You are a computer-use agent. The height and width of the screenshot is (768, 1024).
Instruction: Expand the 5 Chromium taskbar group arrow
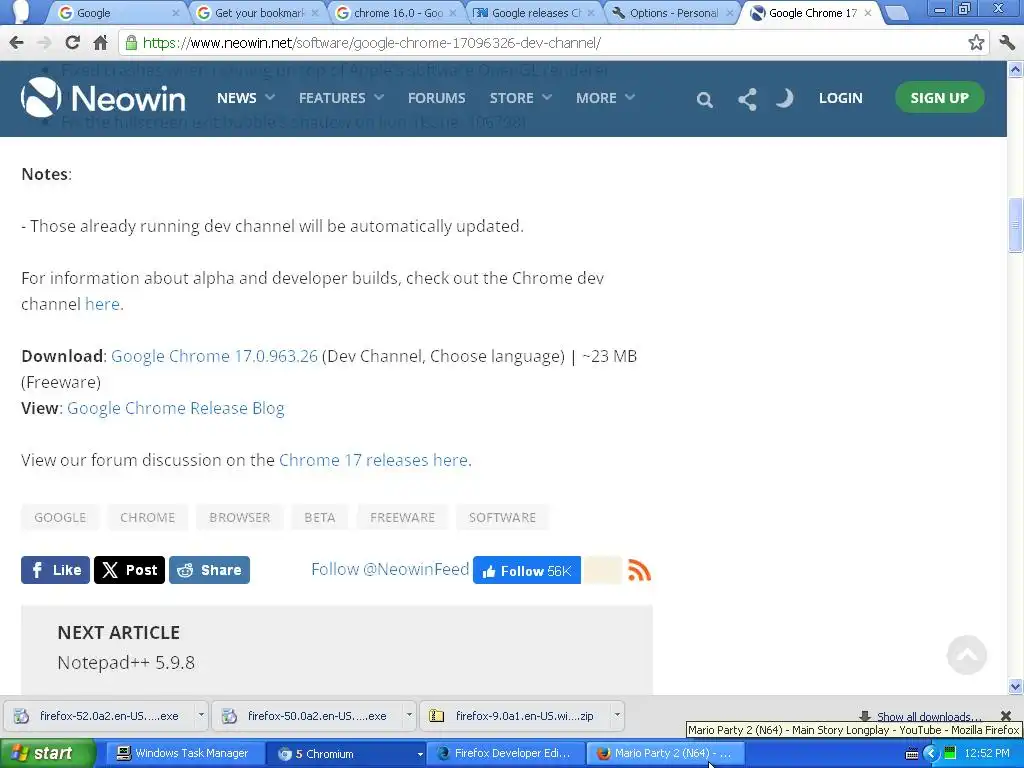[x=420, y=754]
